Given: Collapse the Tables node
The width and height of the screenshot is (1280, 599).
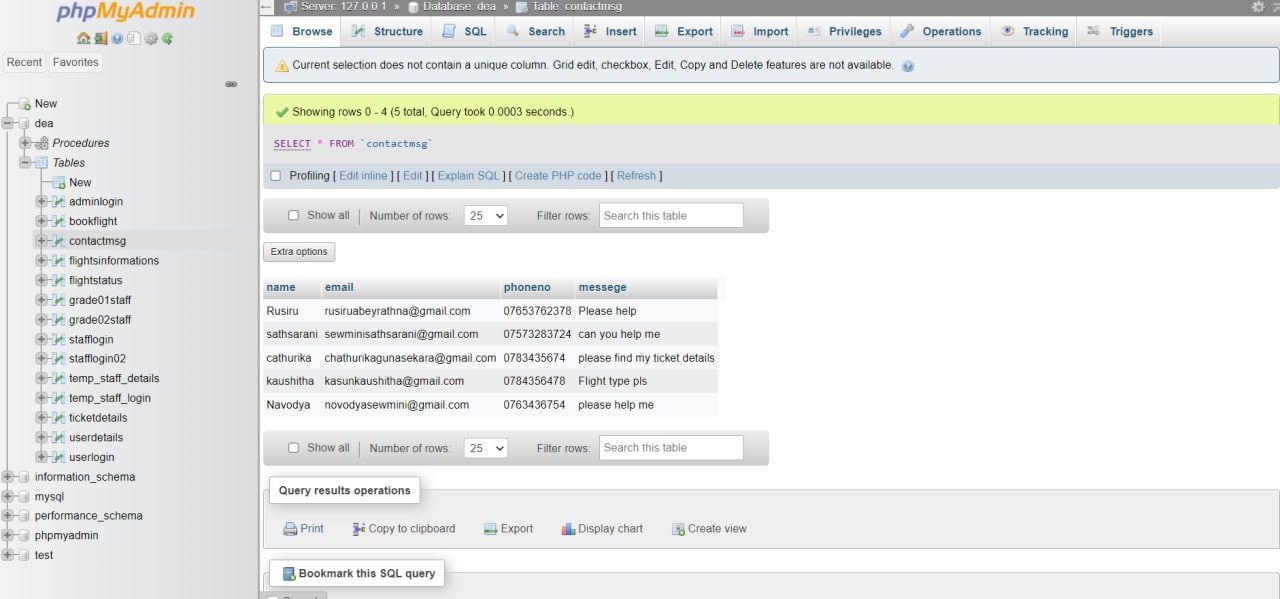Looking at the screenshot, I should tap(25, 163).
